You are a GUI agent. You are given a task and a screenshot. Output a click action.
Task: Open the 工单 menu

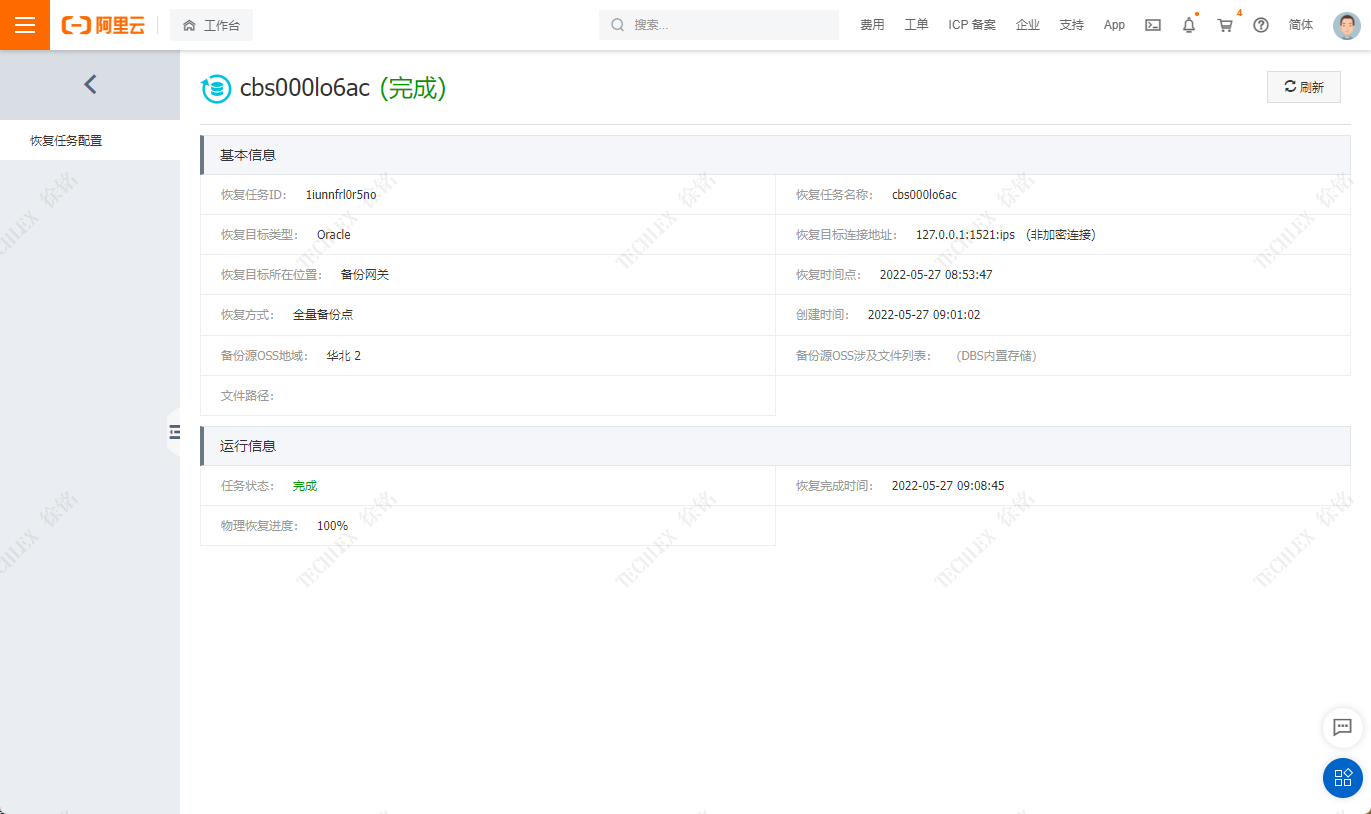916,25
